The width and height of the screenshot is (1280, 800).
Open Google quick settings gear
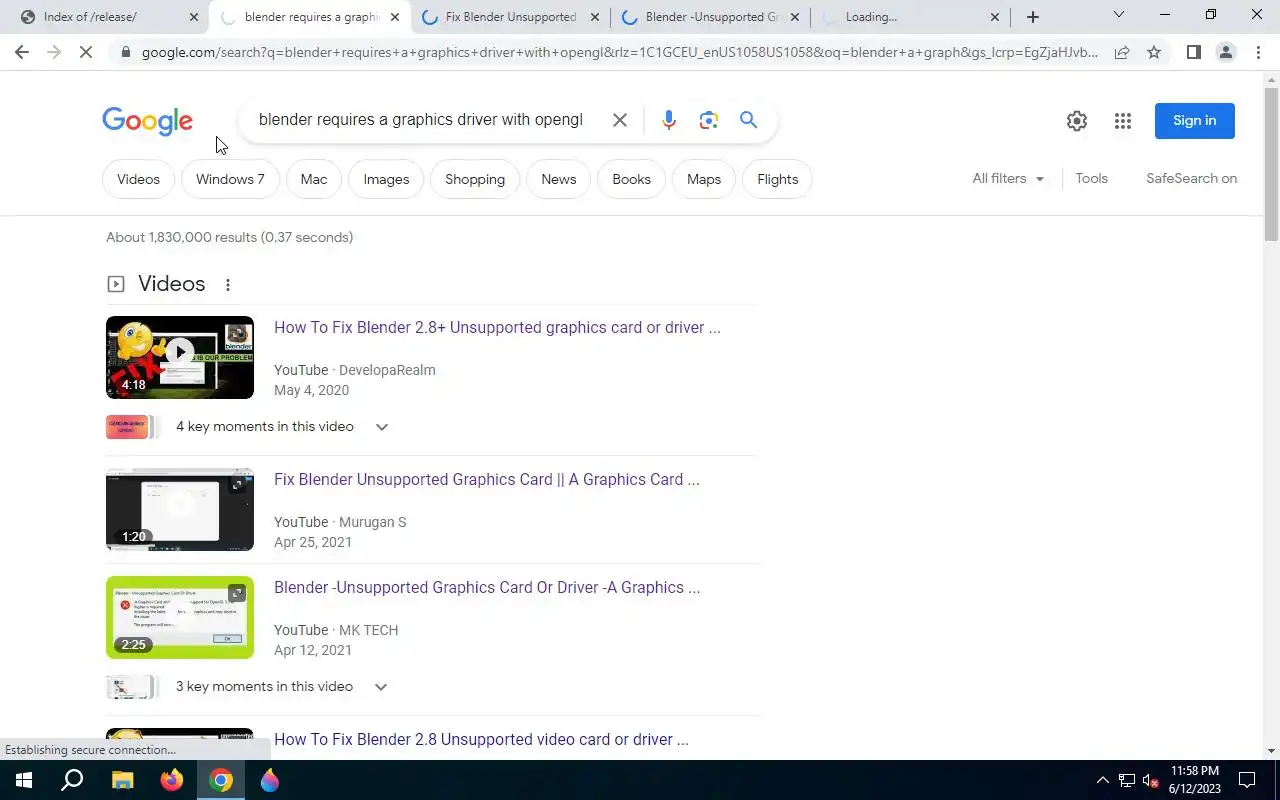pos(1076,121)
